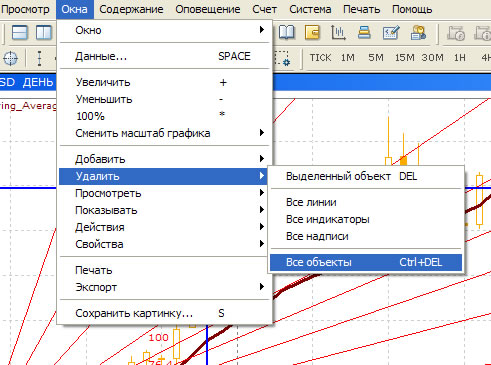Expand the Показывать submenu
This screenshot has width=491, height=365.
(x=164, y=210)
